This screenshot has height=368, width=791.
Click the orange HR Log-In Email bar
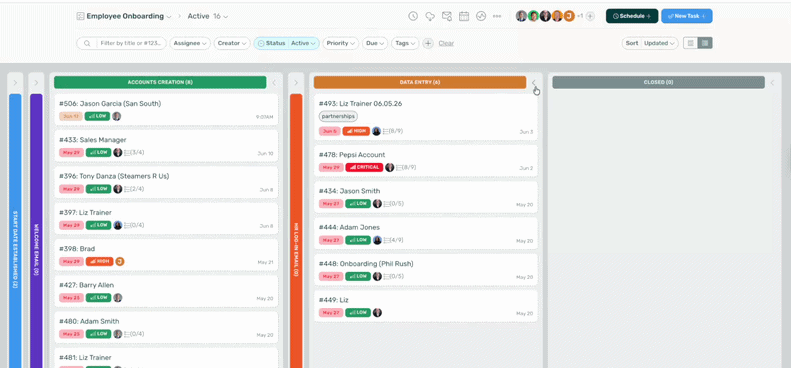(x=296, y=231)
